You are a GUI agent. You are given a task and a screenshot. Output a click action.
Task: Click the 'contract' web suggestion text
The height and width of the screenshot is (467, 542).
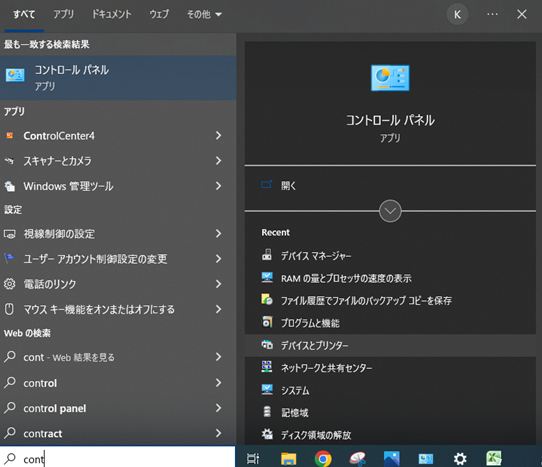coord(43,433)
